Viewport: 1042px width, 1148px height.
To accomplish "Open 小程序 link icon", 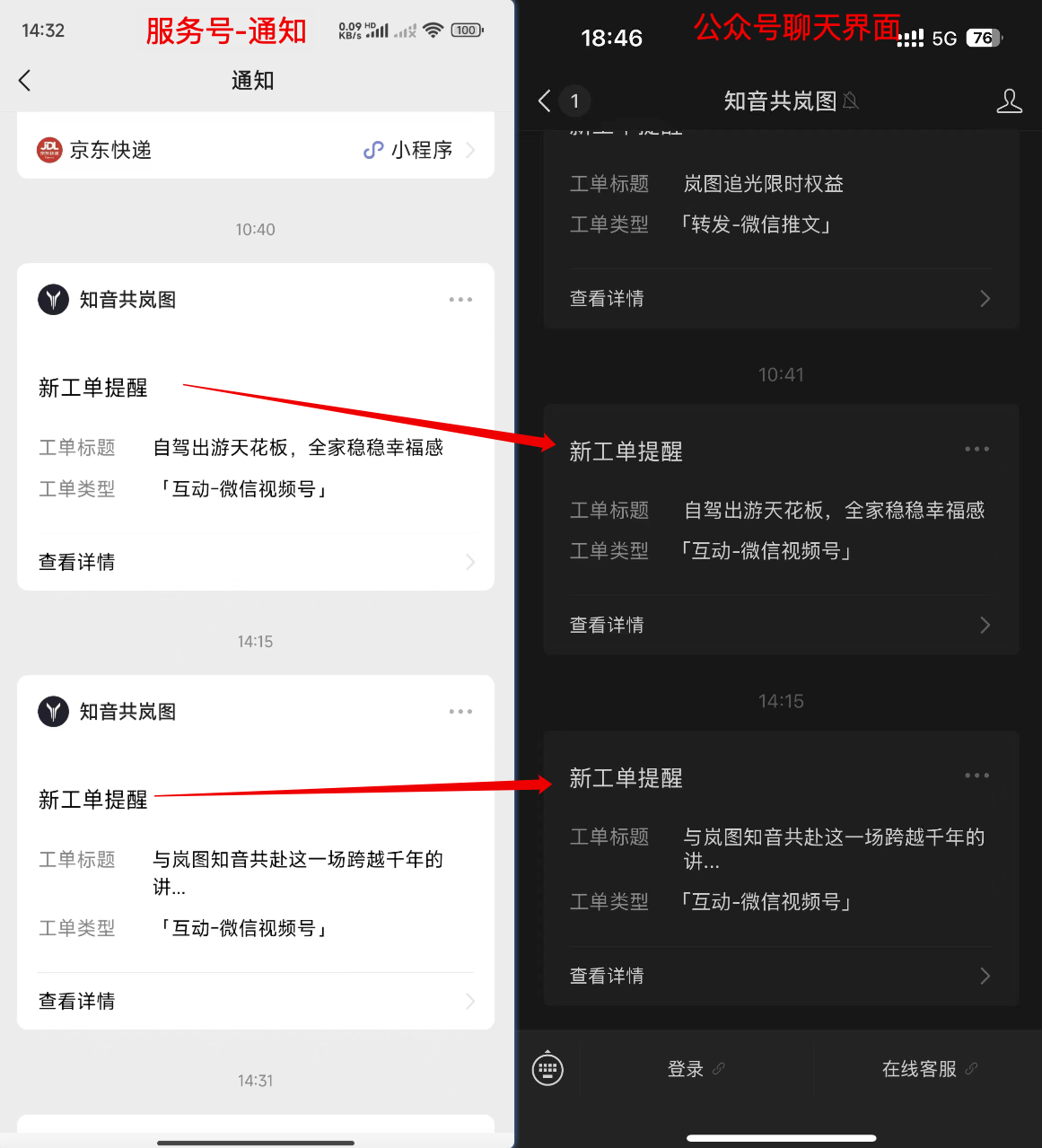I will (373, 150).
